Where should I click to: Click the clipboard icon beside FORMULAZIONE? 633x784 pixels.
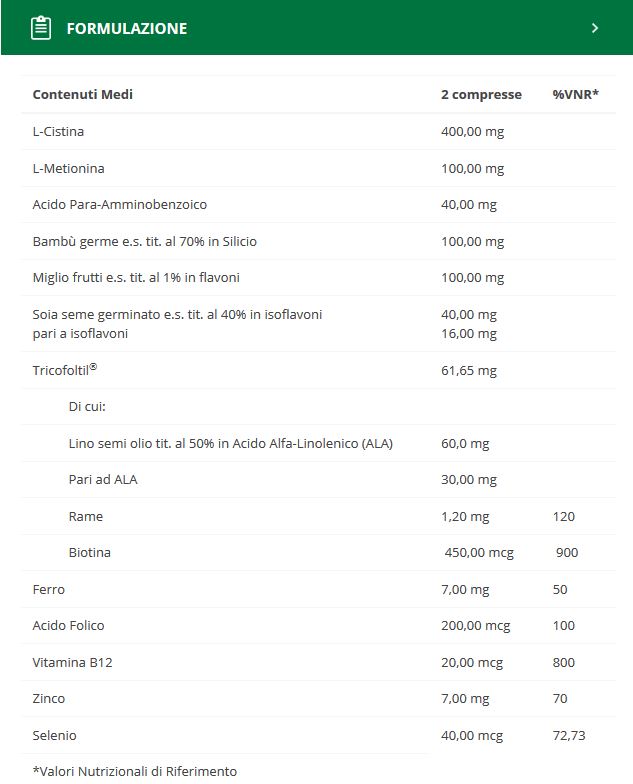(40, 28)
